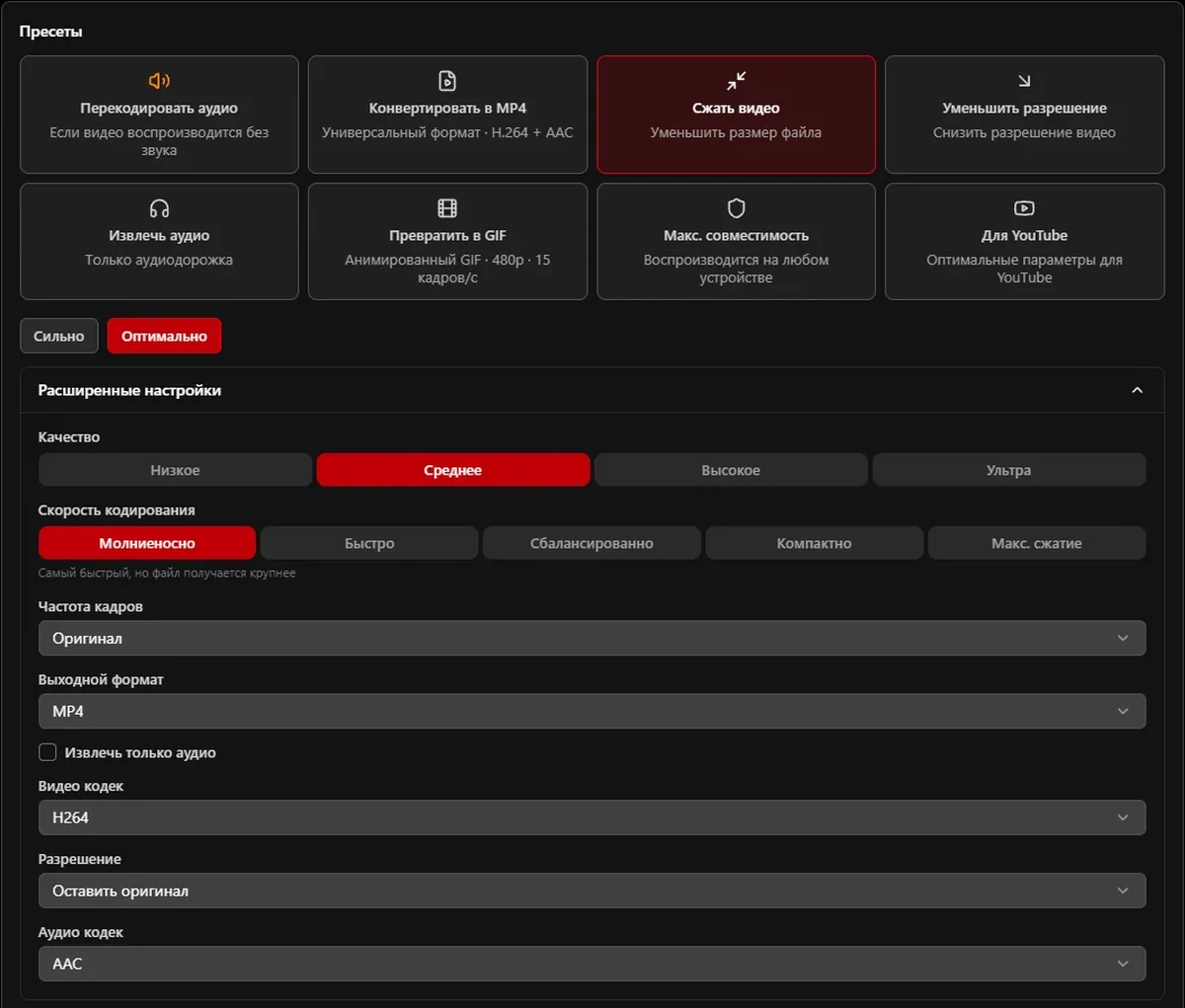Open the Видео кодек dropdown
The height and width of the screenshot is (1008, 1185).
tap(592, 817)
